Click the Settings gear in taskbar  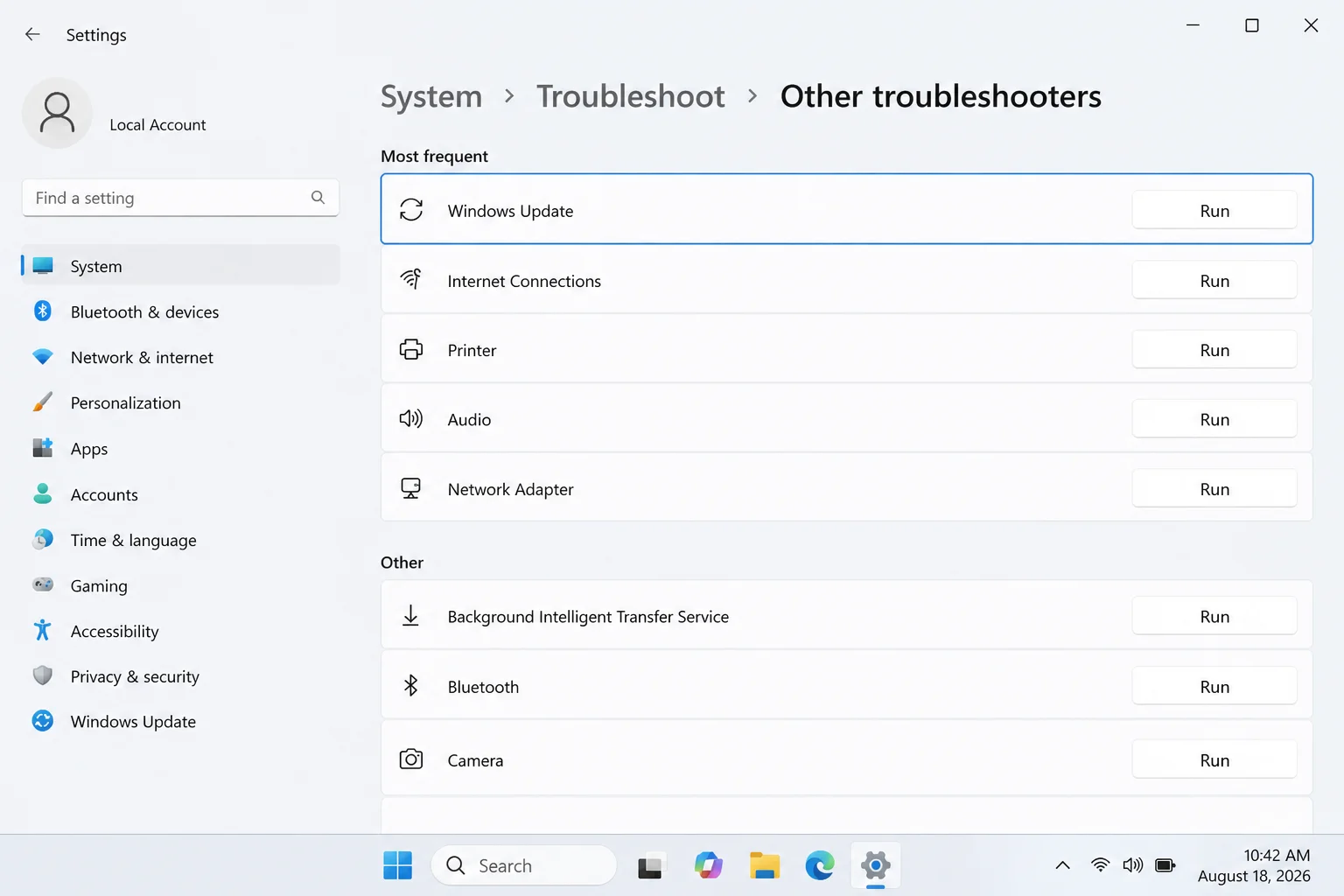[875, 865]
